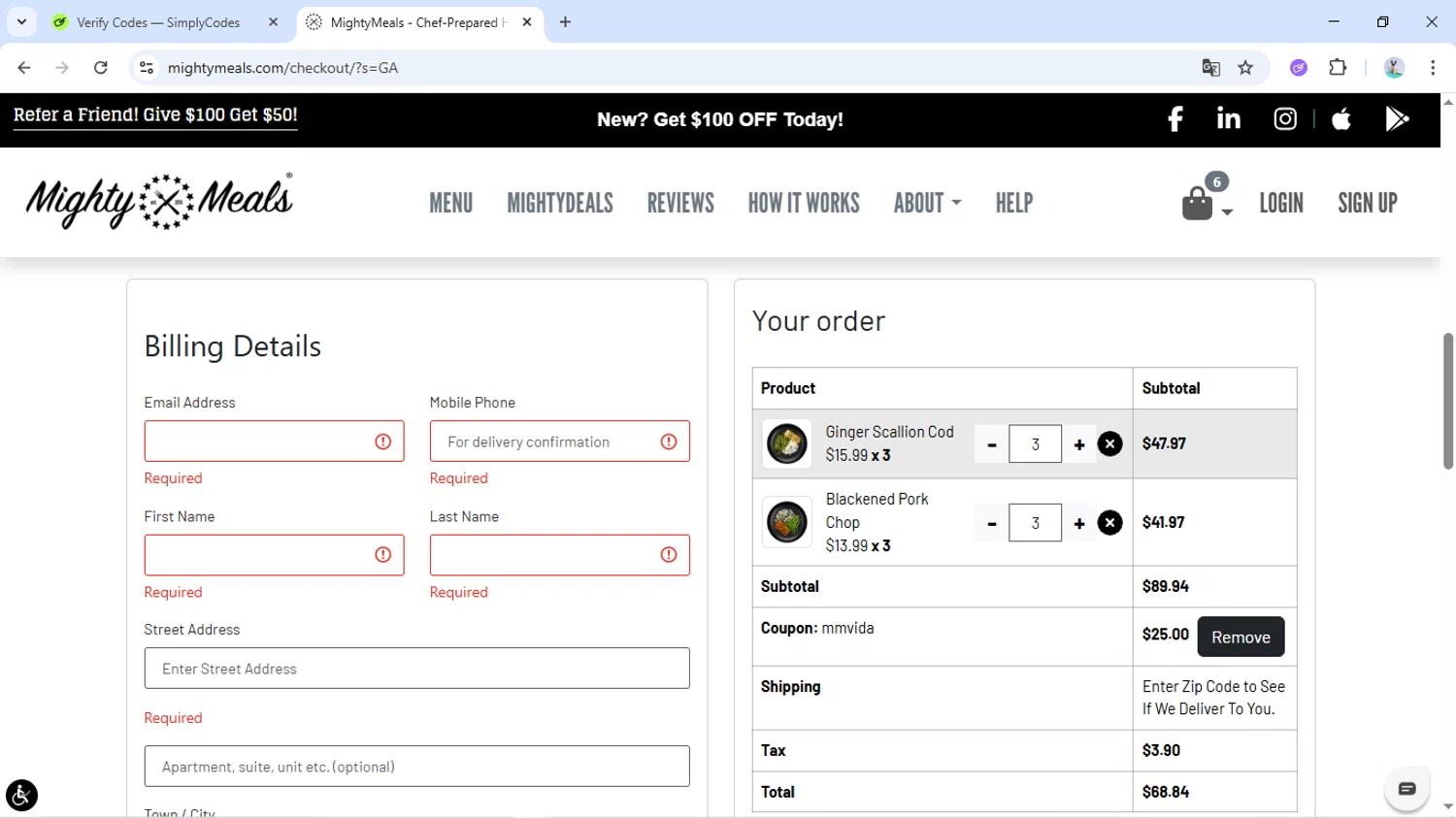Click the $68.84 total amount
The width and height of the screenshot is (1456, 818).
(1165, 792)
